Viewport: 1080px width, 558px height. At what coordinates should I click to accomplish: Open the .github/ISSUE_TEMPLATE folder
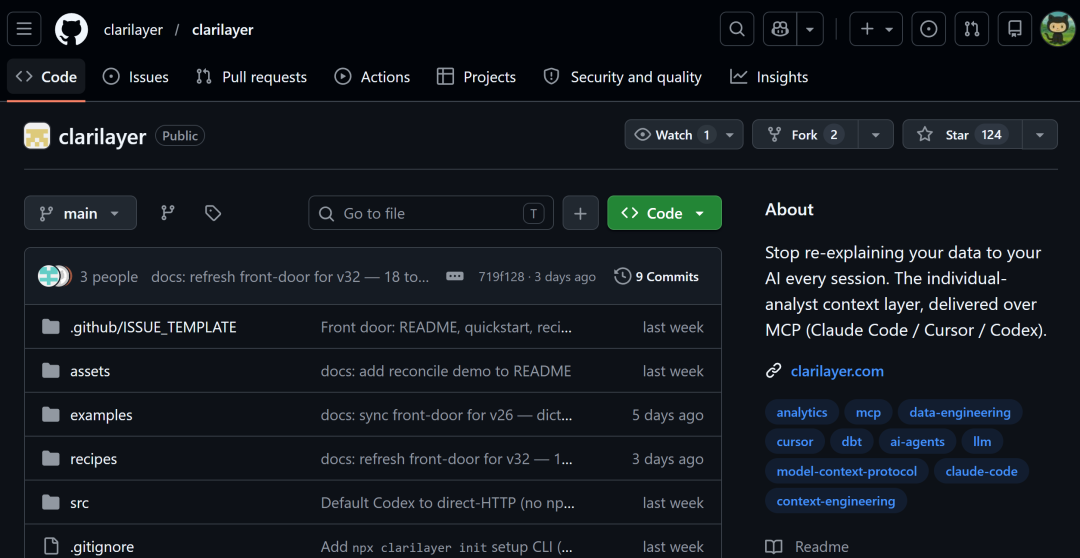pos(153,327)
